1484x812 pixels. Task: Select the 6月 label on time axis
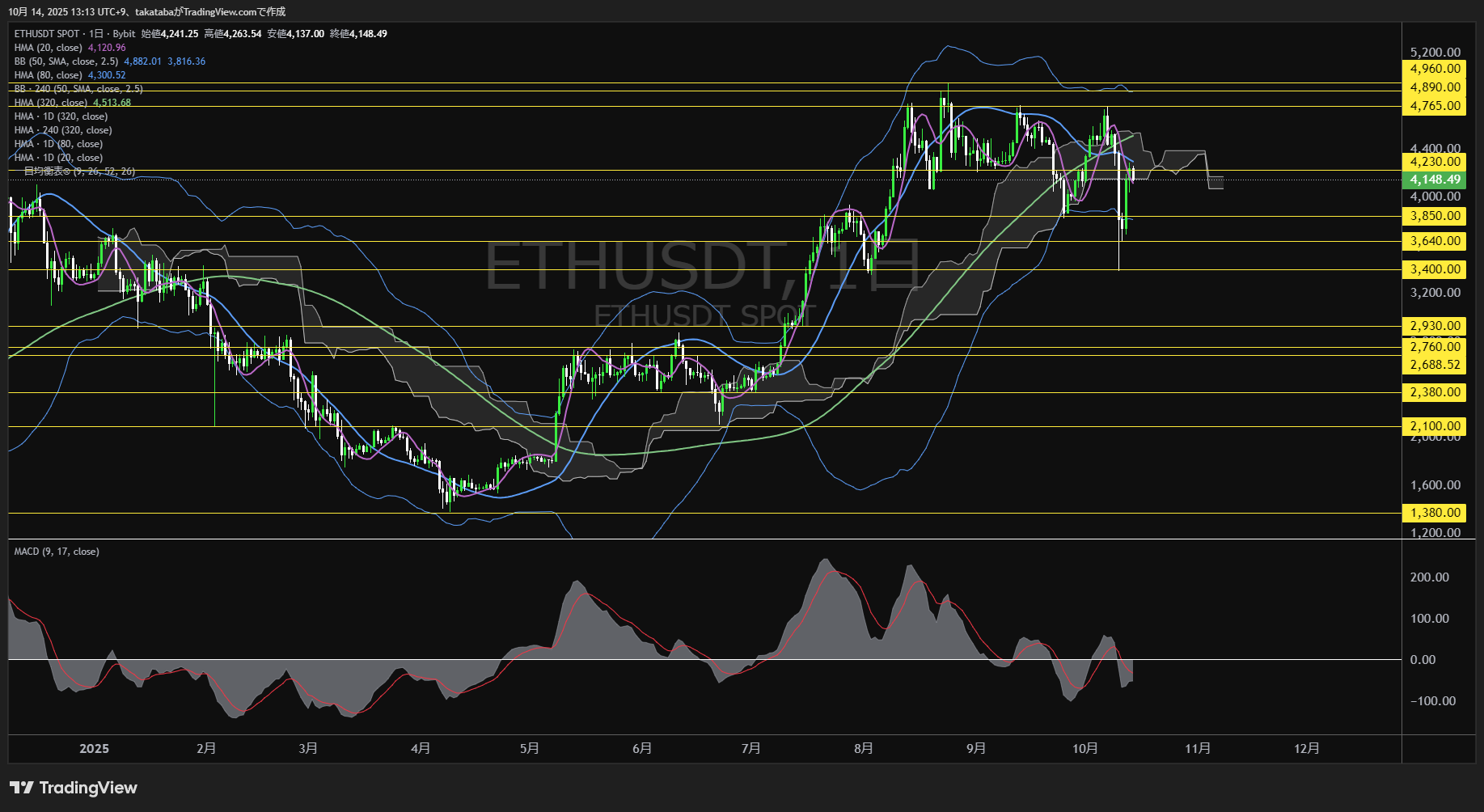tap(642, 749)
